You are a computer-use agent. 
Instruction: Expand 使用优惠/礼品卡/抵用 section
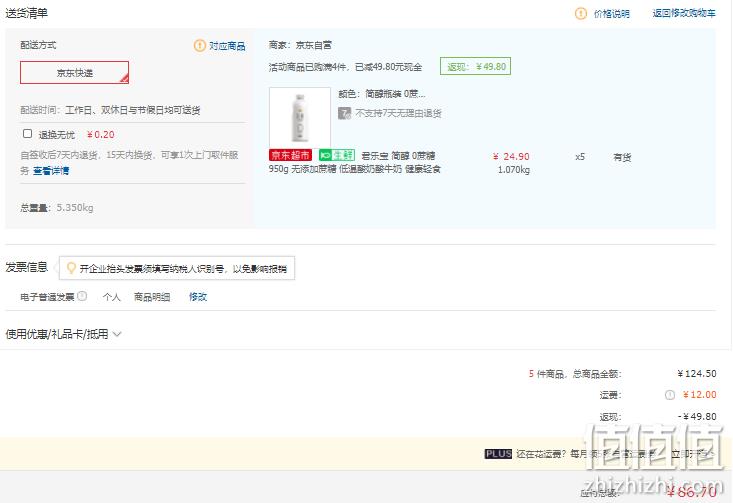click(x=64, y=334)
